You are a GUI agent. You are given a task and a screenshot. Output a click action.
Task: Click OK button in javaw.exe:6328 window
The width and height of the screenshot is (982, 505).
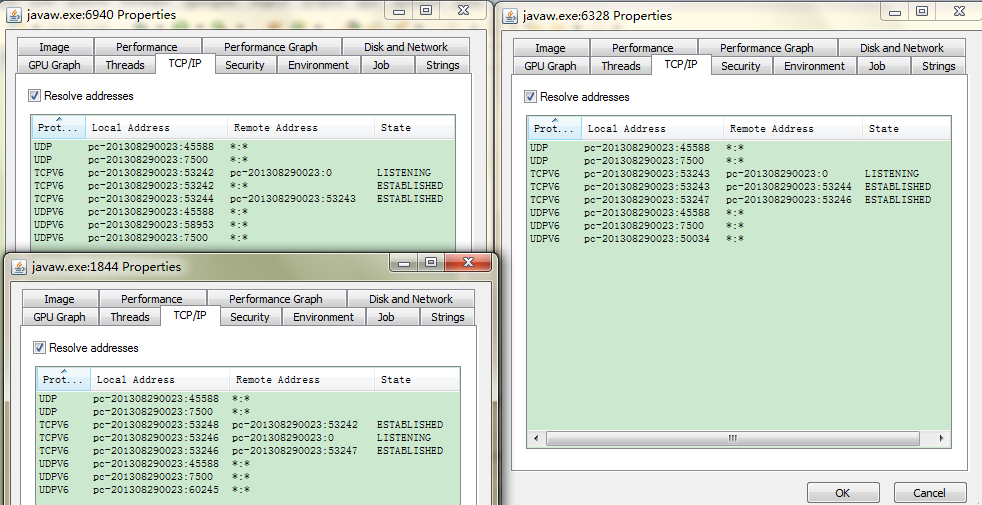[843, 493]
